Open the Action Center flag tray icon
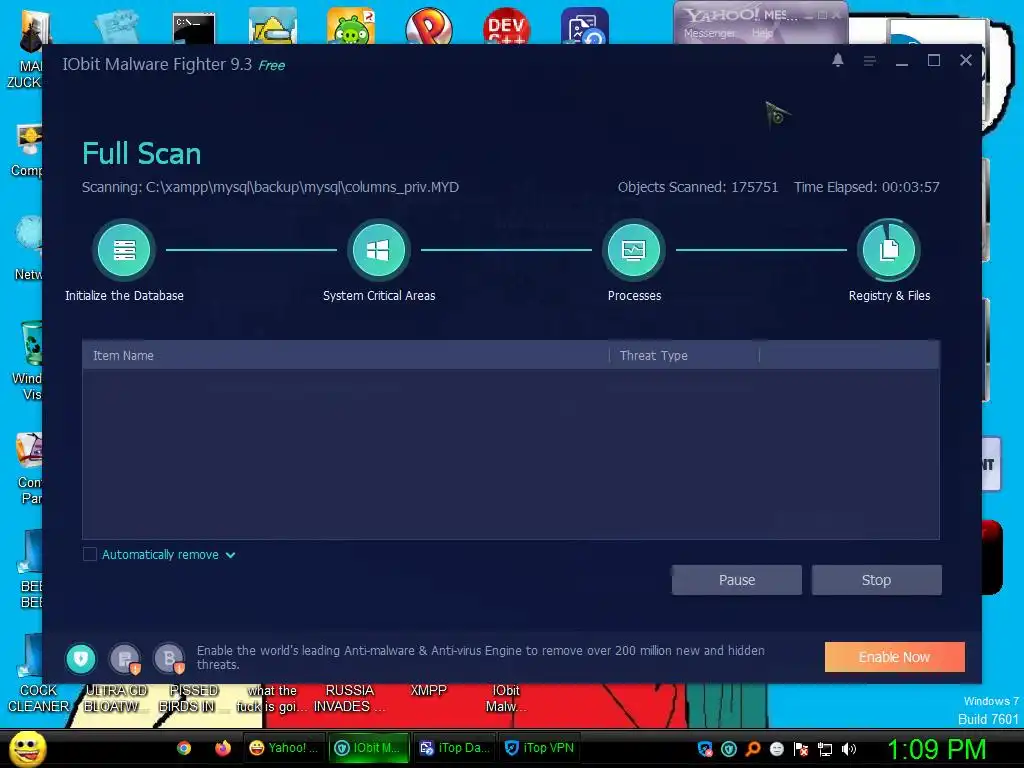The width and height of the screenshot is (1024, 768). tap(801, 749)
